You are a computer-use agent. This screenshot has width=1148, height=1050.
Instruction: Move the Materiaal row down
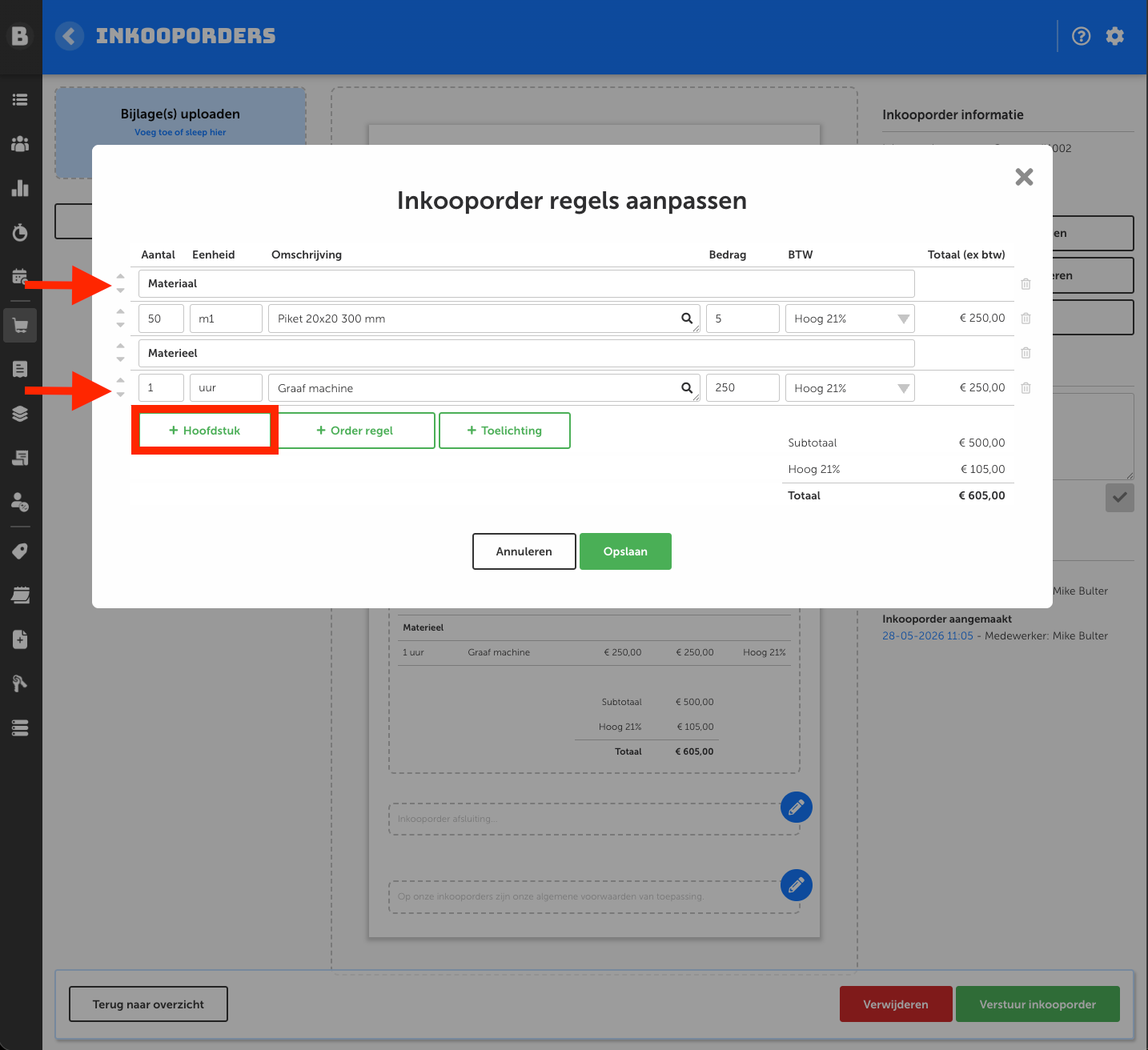click(x=120, y=291)
